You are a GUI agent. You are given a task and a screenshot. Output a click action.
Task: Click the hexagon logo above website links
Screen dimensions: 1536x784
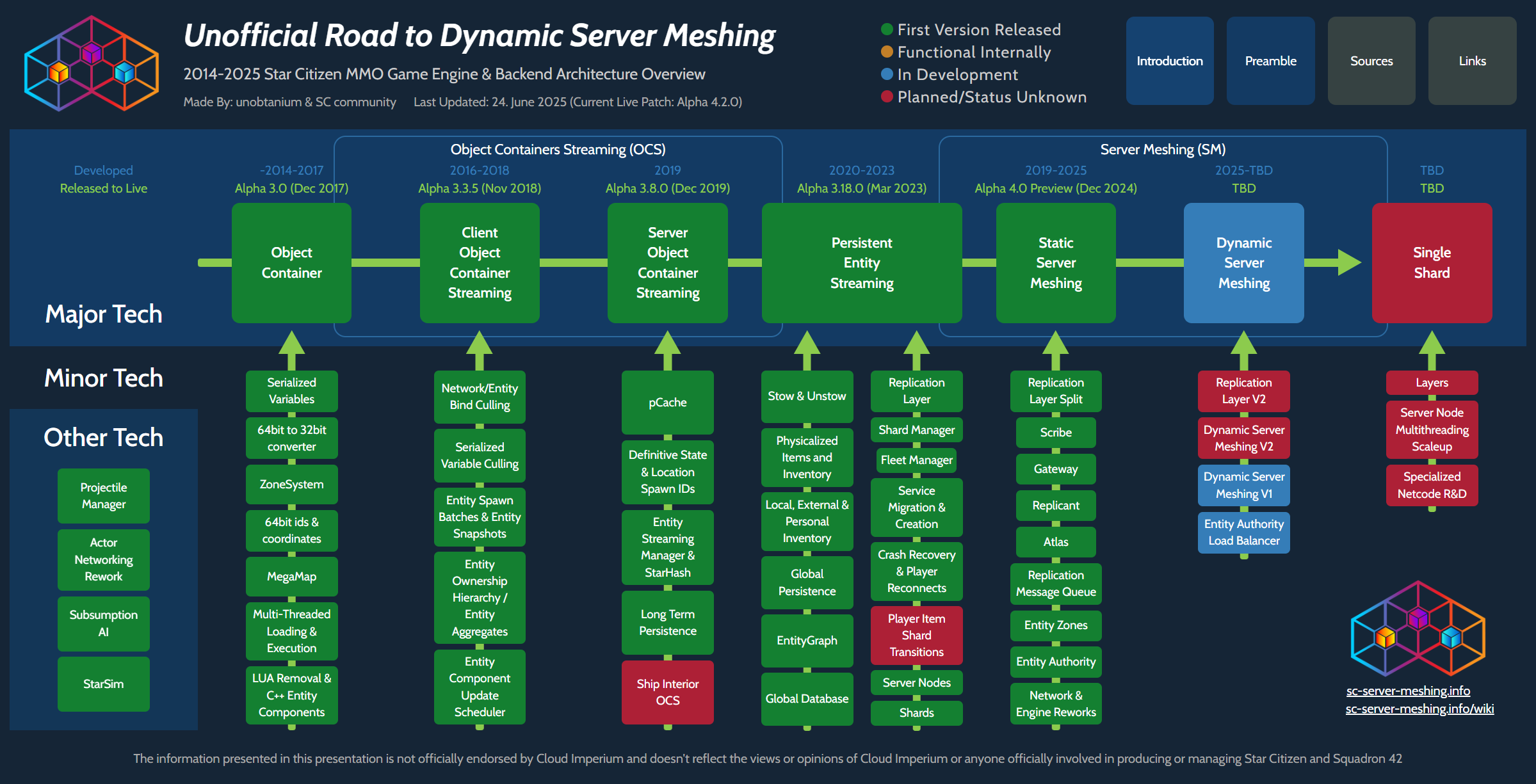pos(1418,628)
